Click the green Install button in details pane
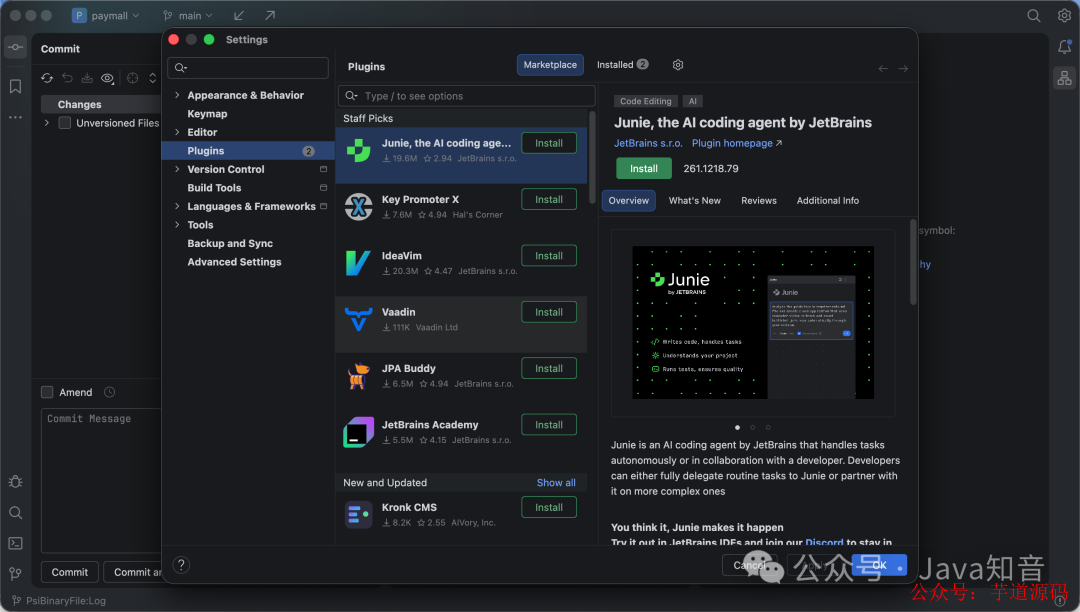Screen dimensions: 1080x612 tap(643, 169)
